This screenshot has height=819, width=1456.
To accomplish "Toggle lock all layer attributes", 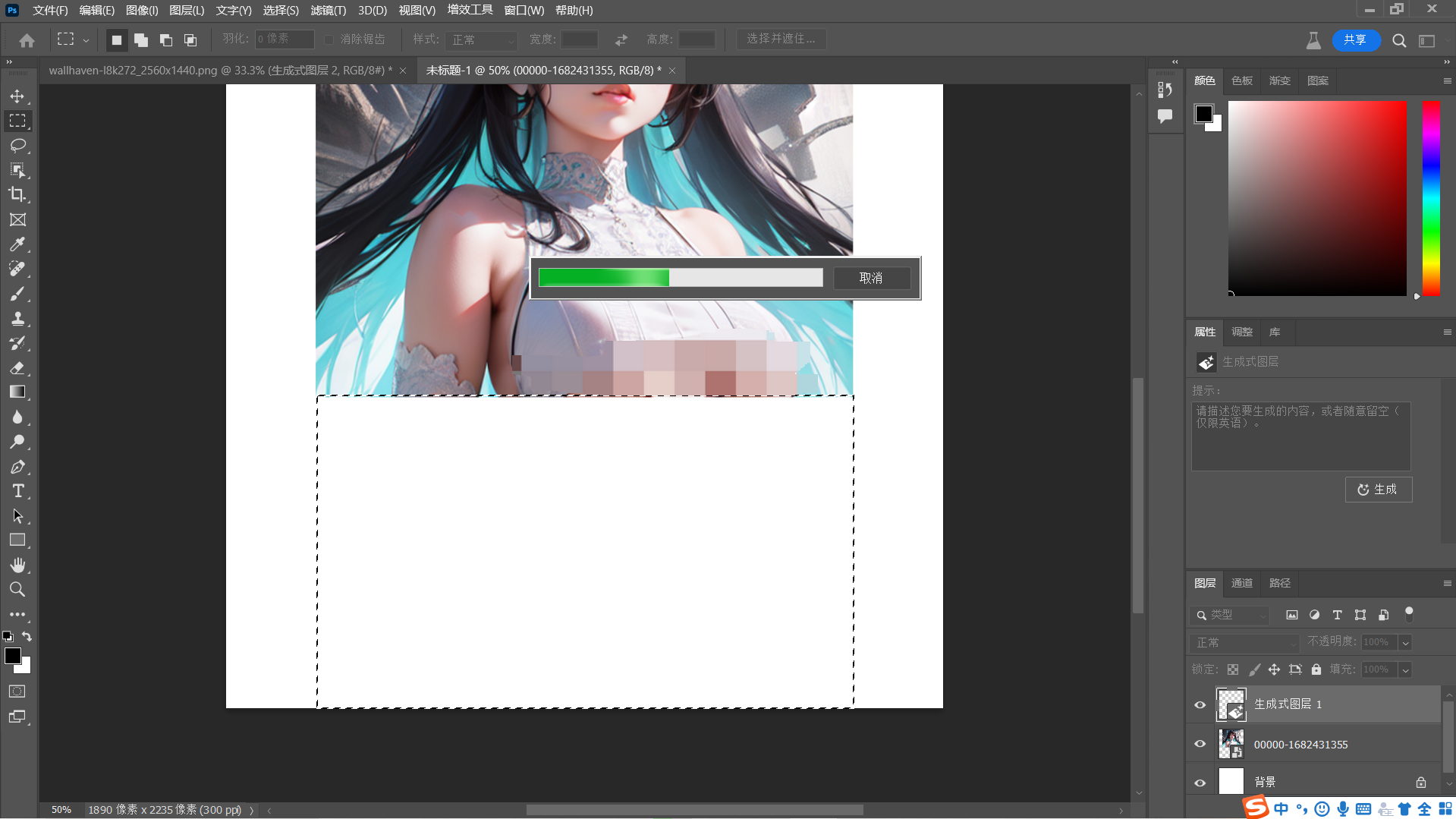I will [1316, 669].
